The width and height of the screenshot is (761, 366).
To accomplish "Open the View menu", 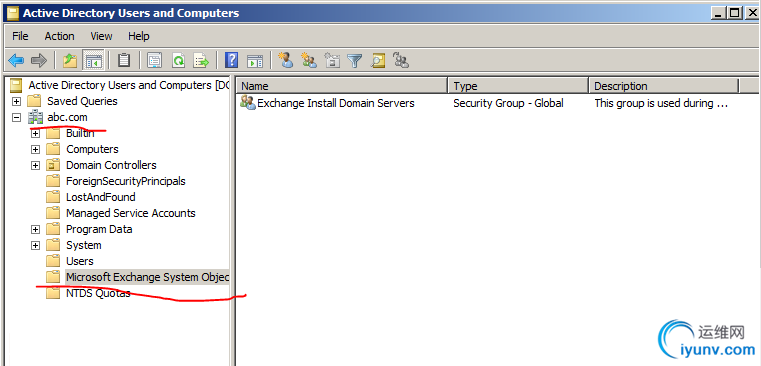I will click(x=101, y=36).
